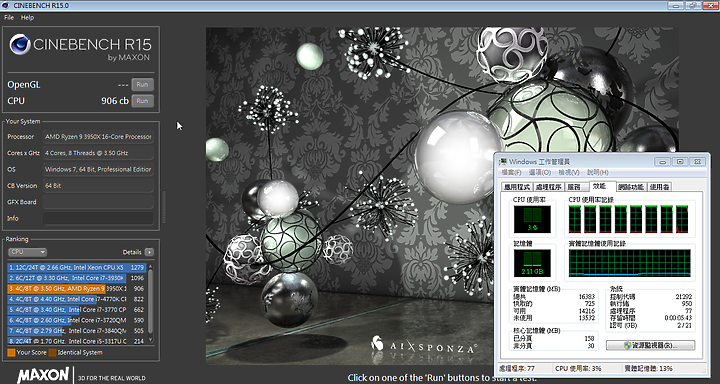Click the ranking list vertical scrollbar

tap(150, 303)
